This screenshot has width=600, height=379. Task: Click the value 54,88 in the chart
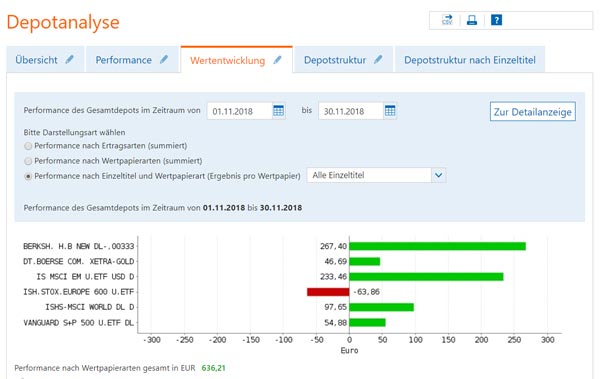tap(336, 323)
